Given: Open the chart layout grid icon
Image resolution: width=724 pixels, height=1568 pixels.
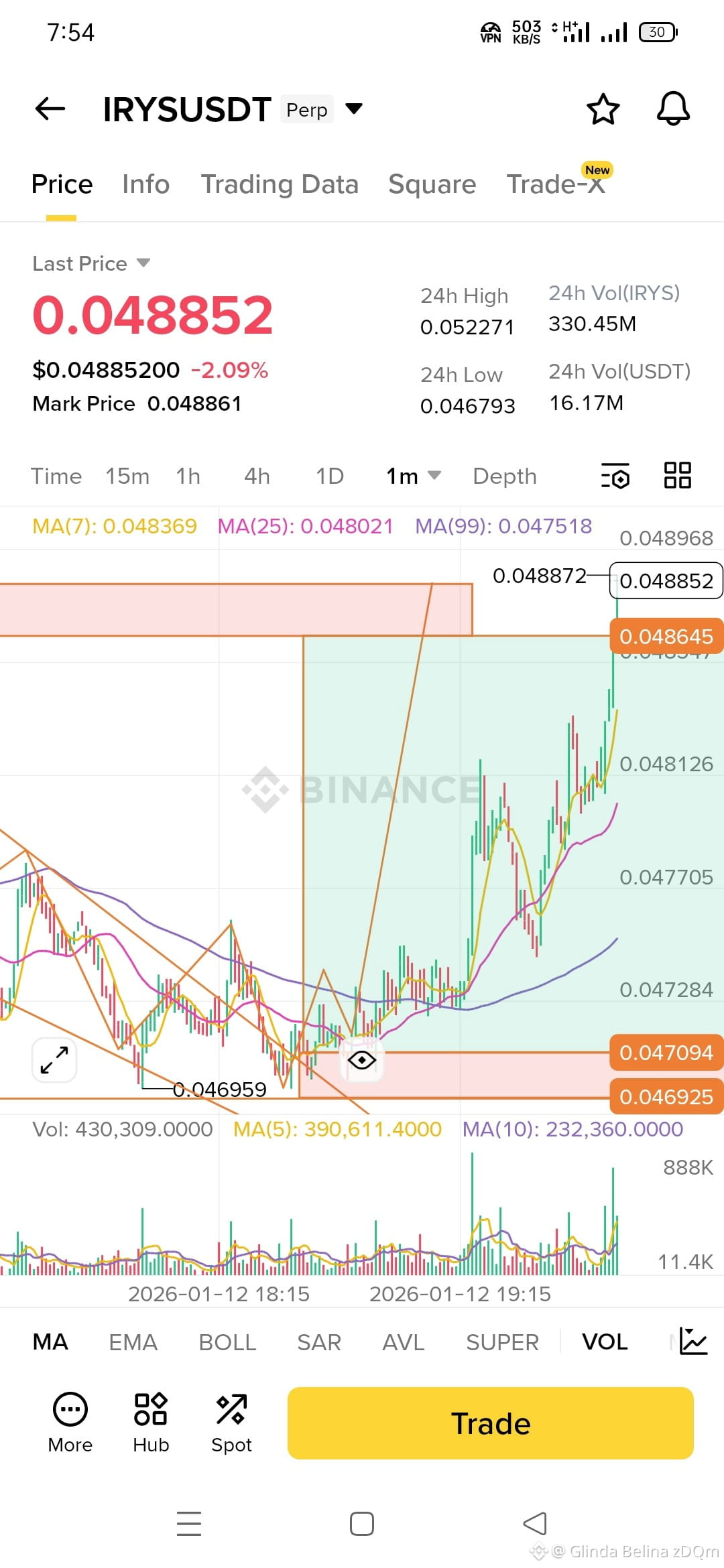Looking at the screenshot, I should click(x=677, y=475).
